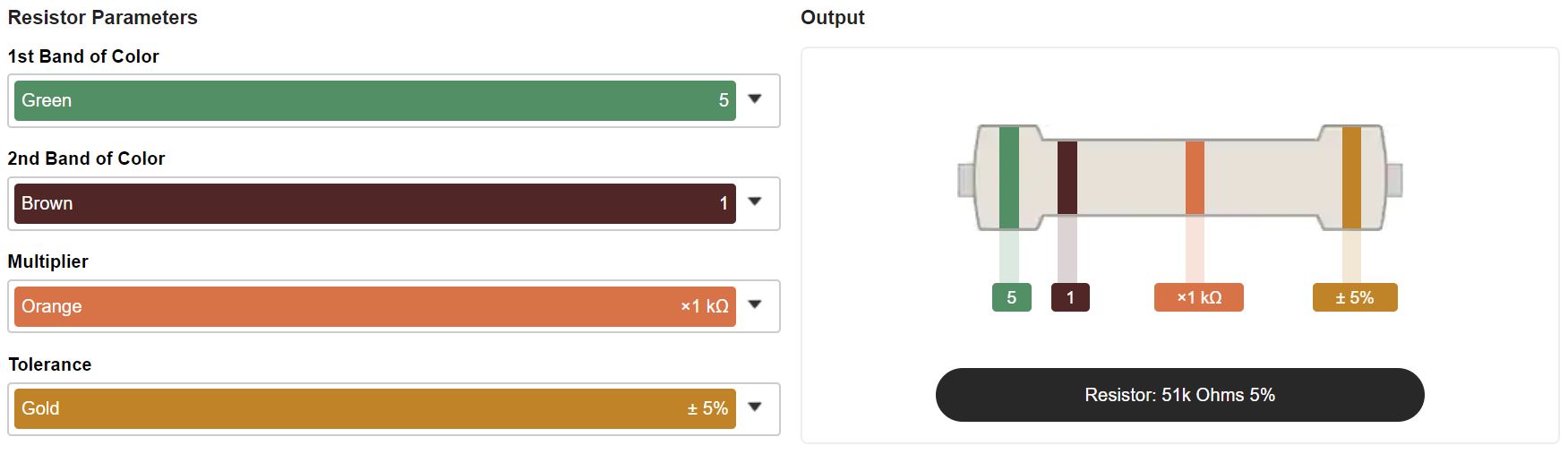Screen dimensions: 1568x454
Task: Click the orange multiplier band on resistor
Action: point(1195,177)
